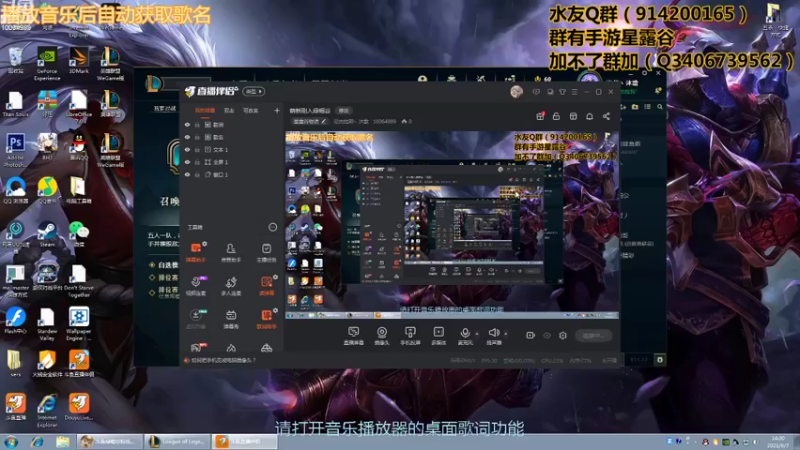Screen dimensions: 800x450
Task: Open the GeForce Experience desktop shortcut
Action: pos(47,64)
